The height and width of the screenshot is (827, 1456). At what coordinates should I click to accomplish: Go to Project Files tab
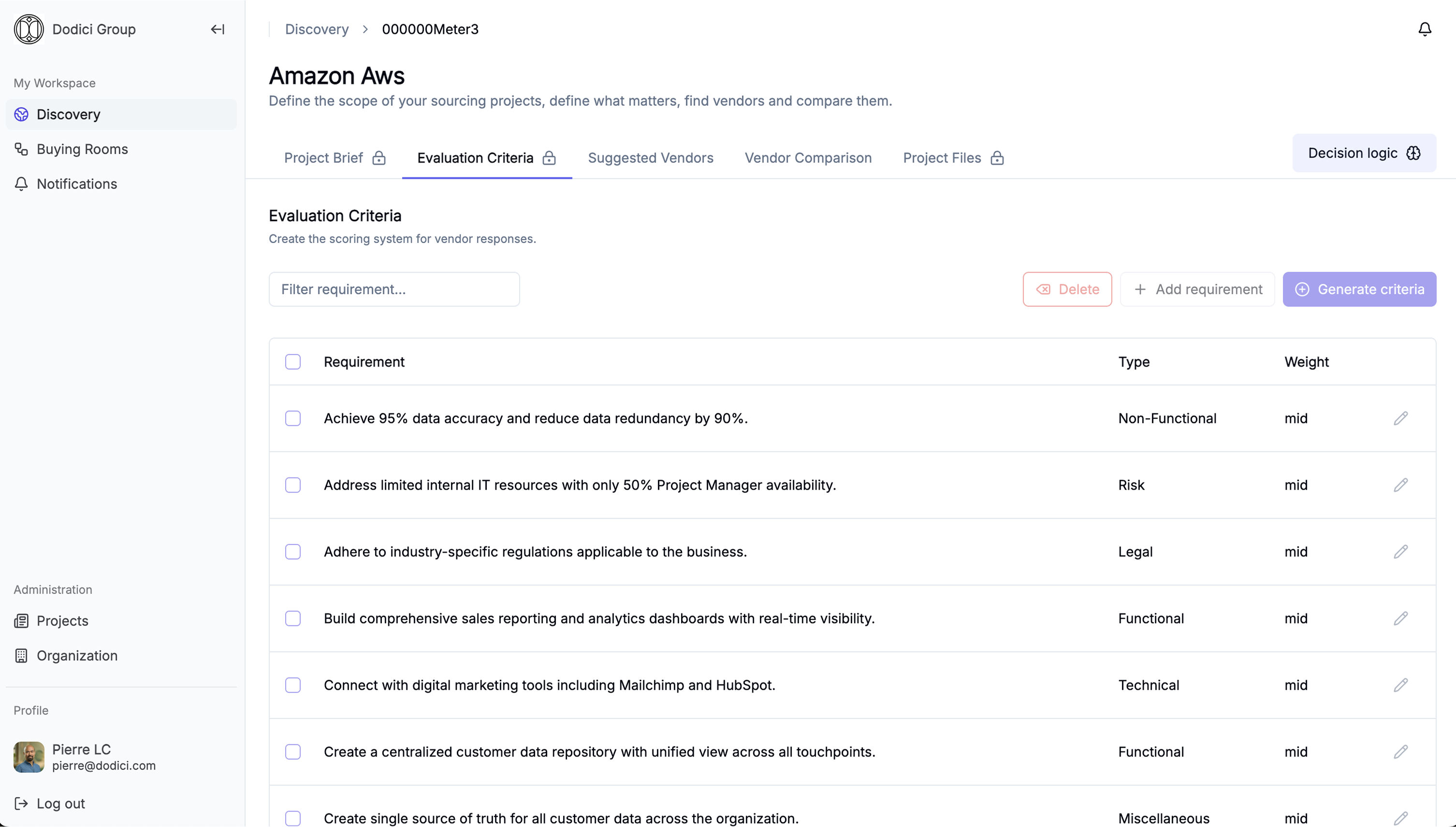pyautogui.click(x=953, y=158)
